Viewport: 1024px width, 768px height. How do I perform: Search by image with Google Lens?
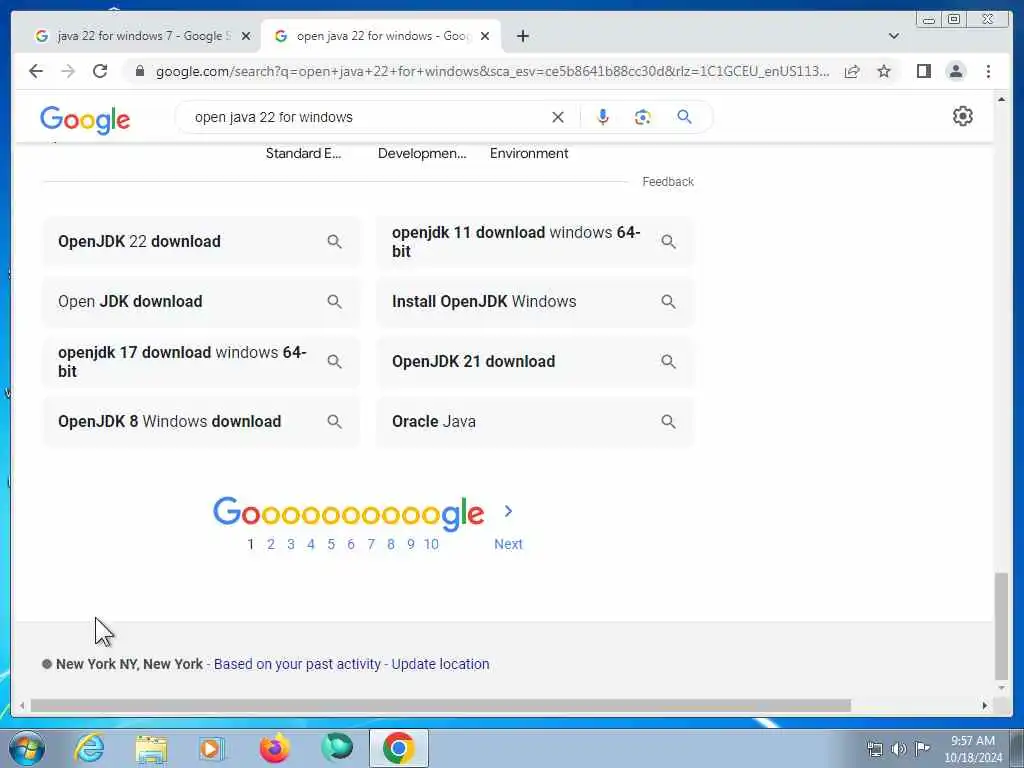point(643,117)
